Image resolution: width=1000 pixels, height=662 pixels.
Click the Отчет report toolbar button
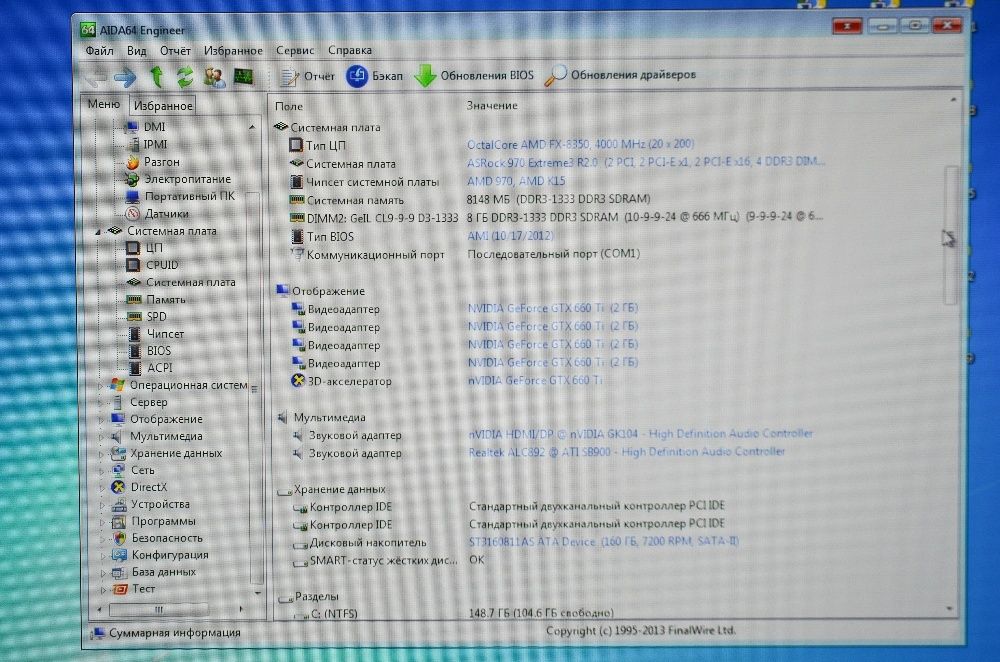(308, 77)
